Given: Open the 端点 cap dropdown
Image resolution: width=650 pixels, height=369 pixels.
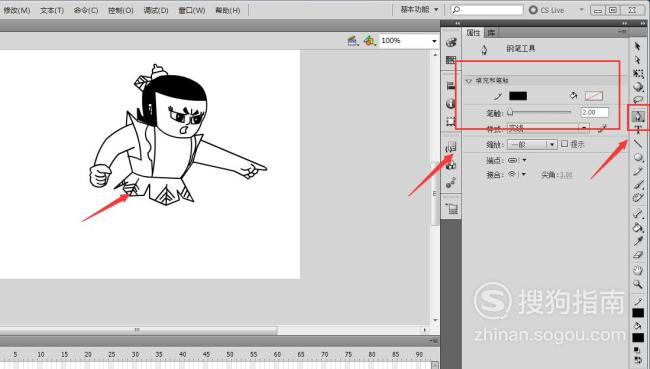Looking at the screenshot, I should [517, 160].
